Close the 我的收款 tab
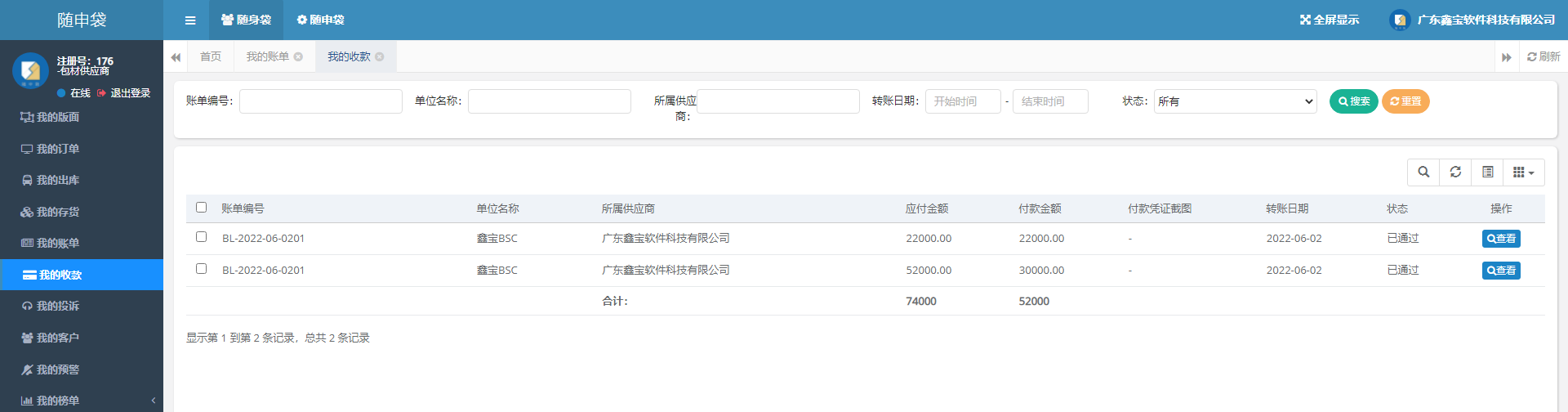This screenshot has height=412, width=1568. 380,56
